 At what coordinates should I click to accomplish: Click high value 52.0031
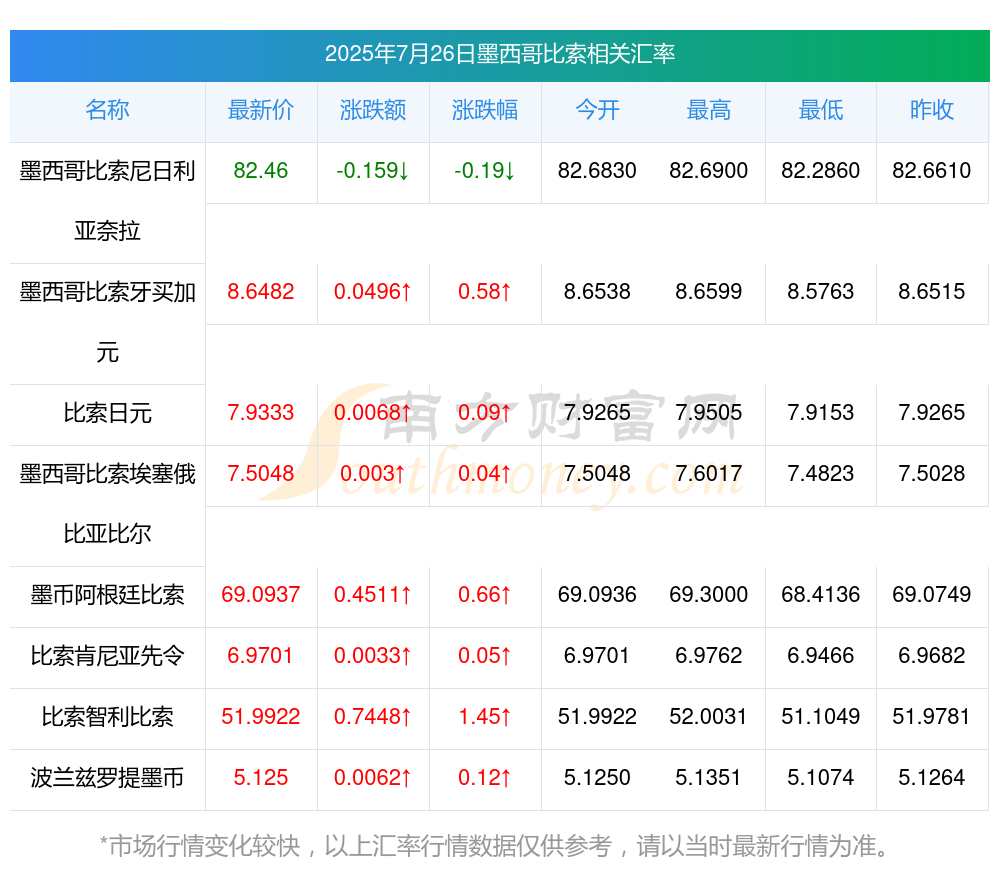(x=709, y=716)
